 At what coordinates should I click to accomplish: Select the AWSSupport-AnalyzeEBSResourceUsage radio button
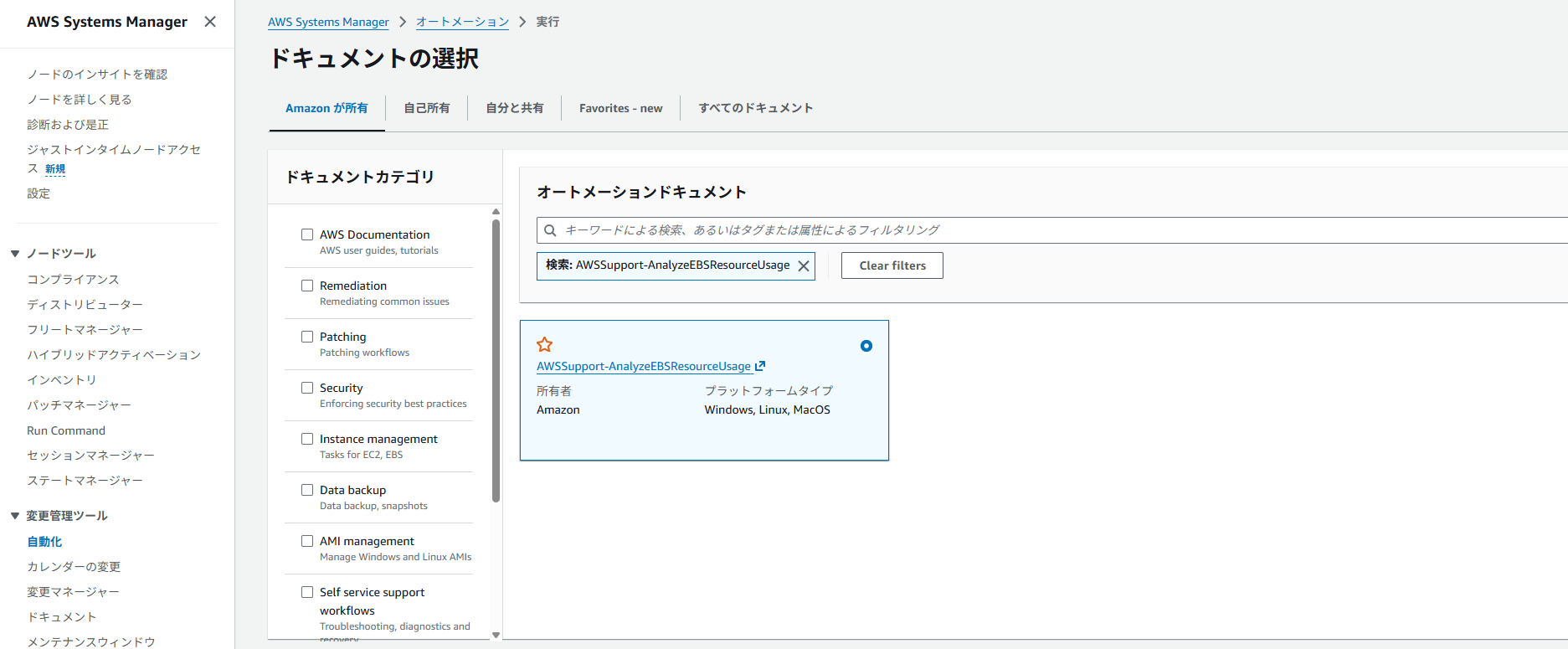tap(866, 346)
